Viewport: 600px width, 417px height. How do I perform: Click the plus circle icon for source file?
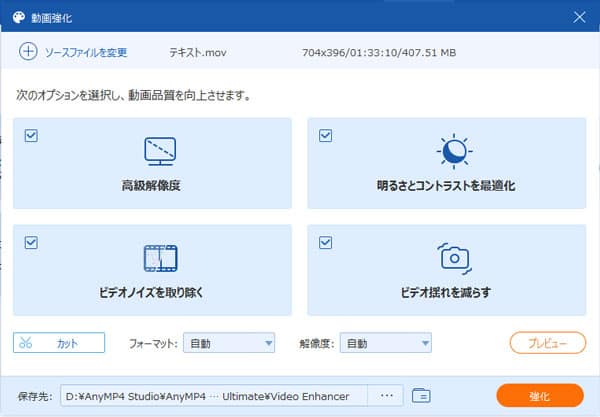pyautogui.click(x=28, y=52)
